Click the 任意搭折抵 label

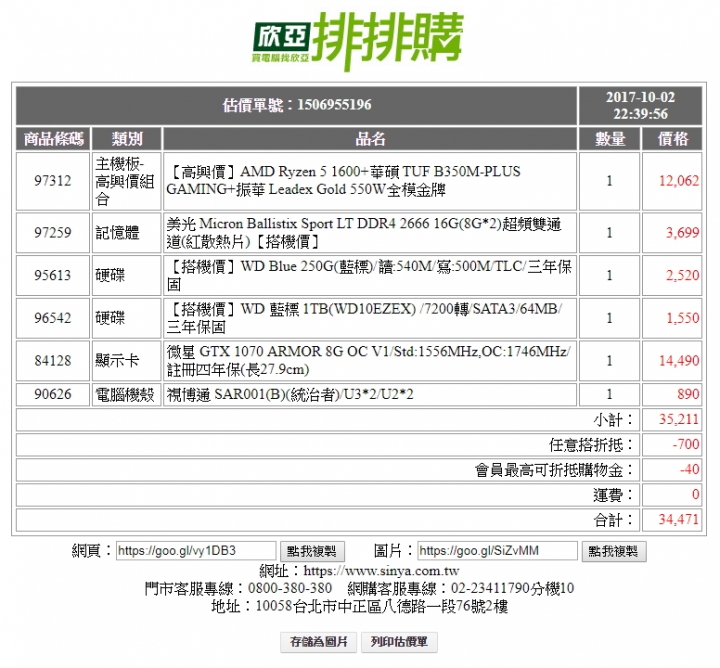pos(591,445)
